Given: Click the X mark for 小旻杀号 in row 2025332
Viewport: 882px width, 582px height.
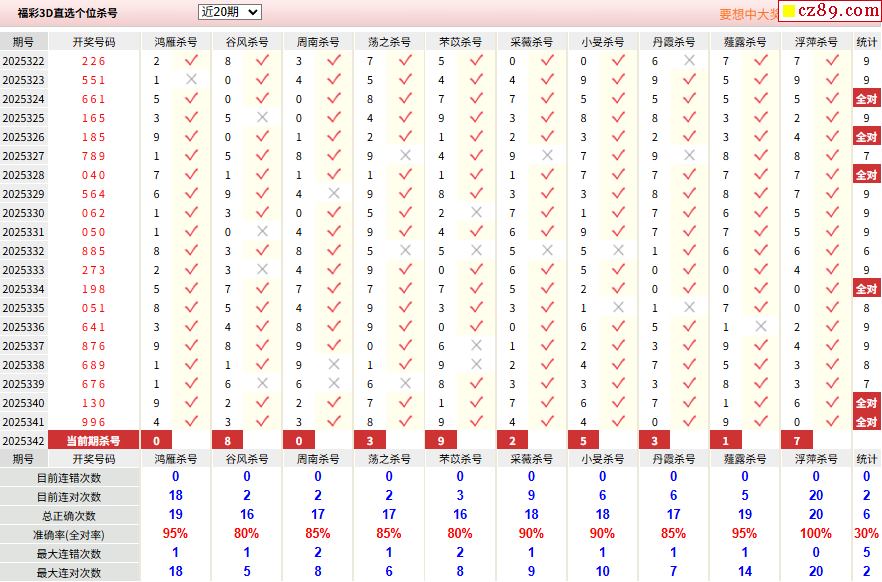Looking at the screenshot, I should (618, 250).
